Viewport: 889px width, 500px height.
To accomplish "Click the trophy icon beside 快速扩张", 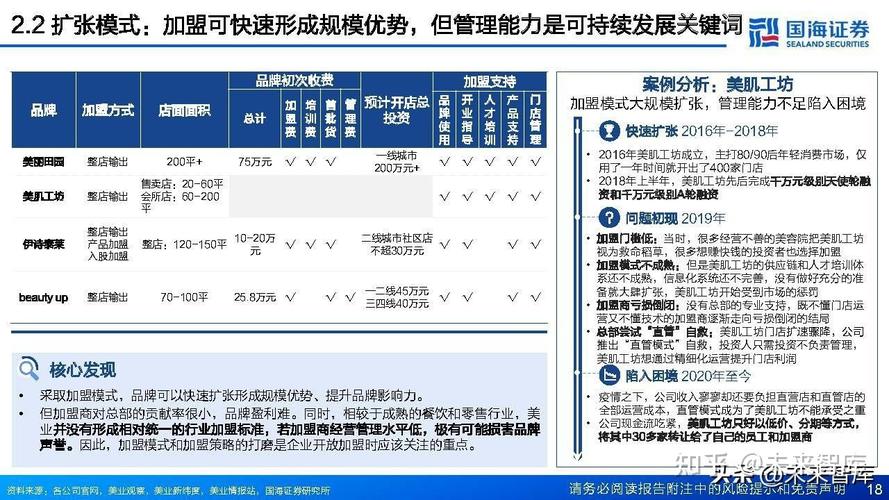I will (609, 131).
